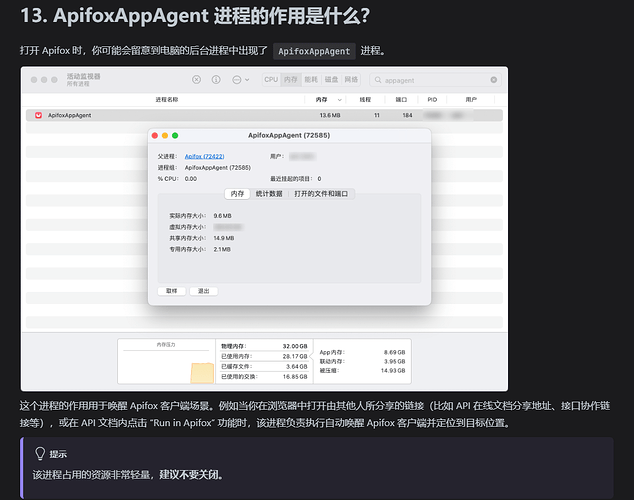
Task: Switch to the 网络 tab
Action: point(351,80)
